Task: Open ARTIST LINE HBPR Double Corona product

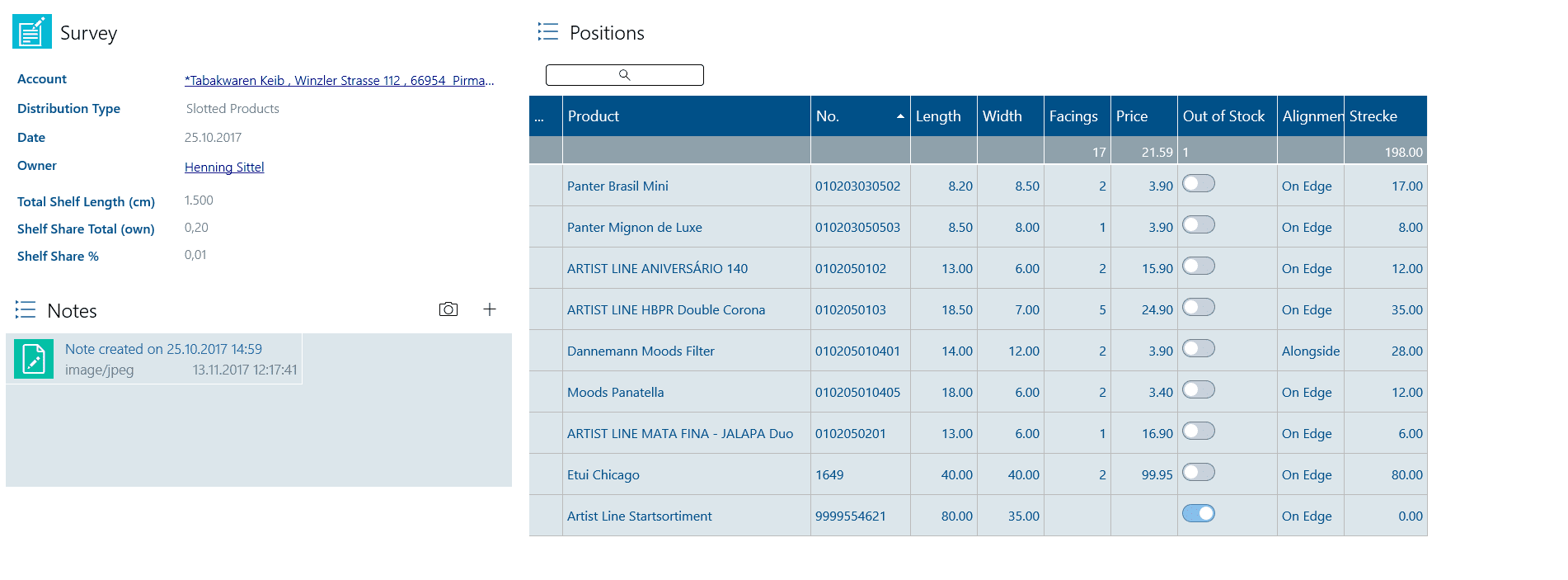Action: click(x=666, y=309)
